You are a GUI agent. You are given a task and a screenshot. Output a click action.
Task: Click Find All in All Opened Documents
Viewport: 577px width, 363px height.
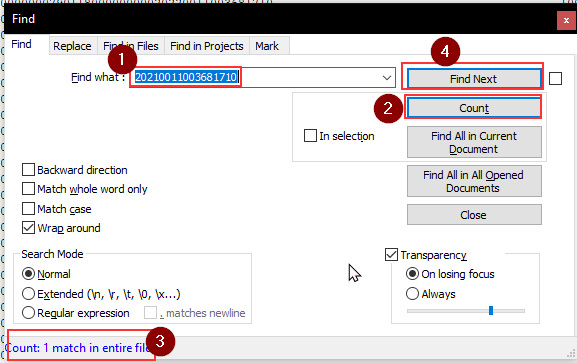click(474, 181)
